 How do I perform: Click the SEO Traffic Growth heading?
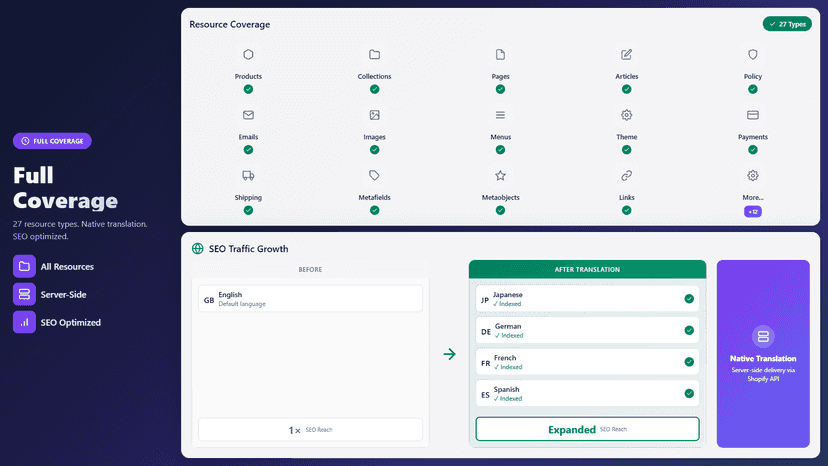coord(248,249)
